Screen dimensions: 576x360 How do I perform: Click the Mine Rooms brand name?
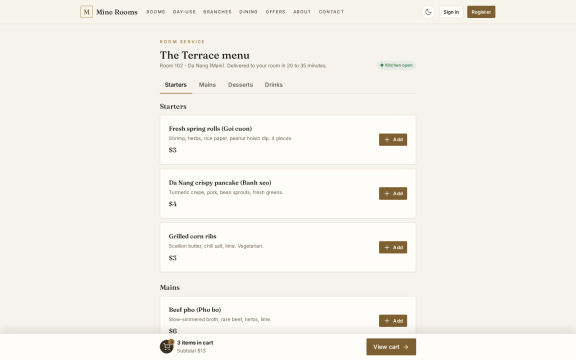(116, 12)
